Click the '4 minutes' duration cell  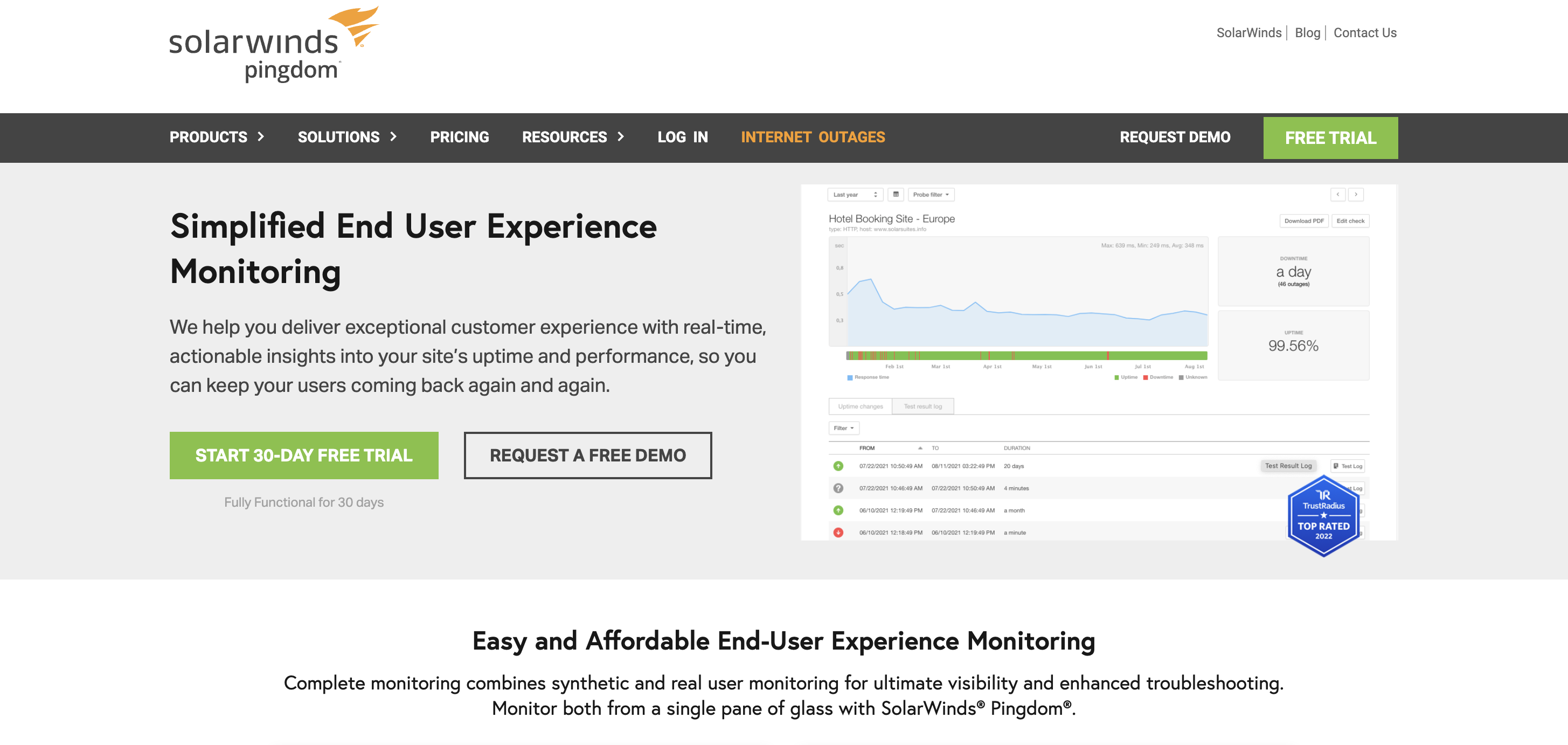(1016, 488)
